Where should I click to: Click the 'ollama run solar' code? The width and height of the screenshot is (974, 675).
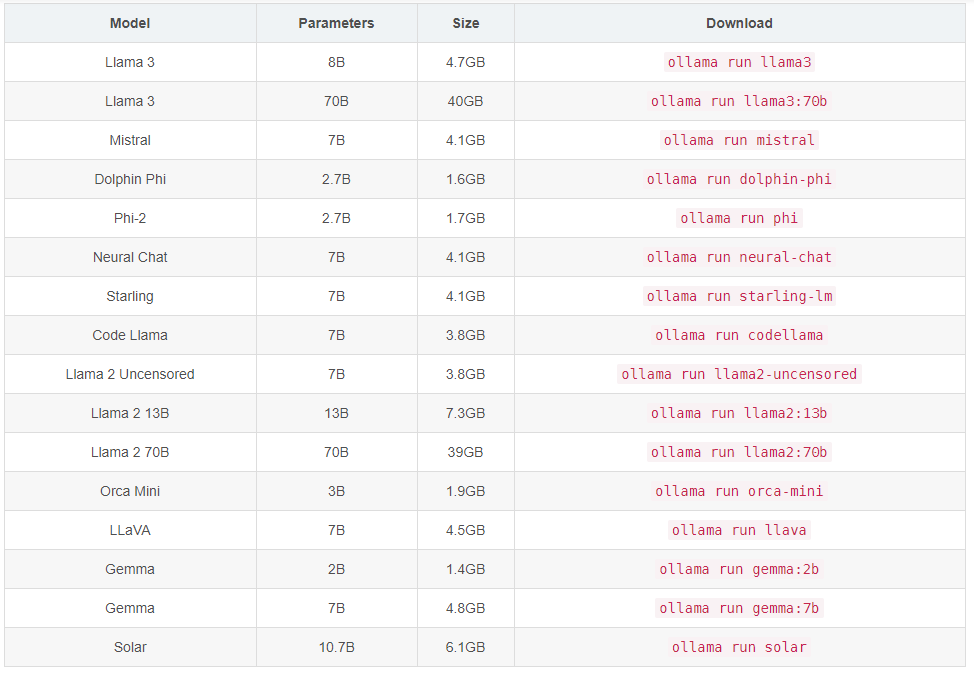click(x=739, y=647)
